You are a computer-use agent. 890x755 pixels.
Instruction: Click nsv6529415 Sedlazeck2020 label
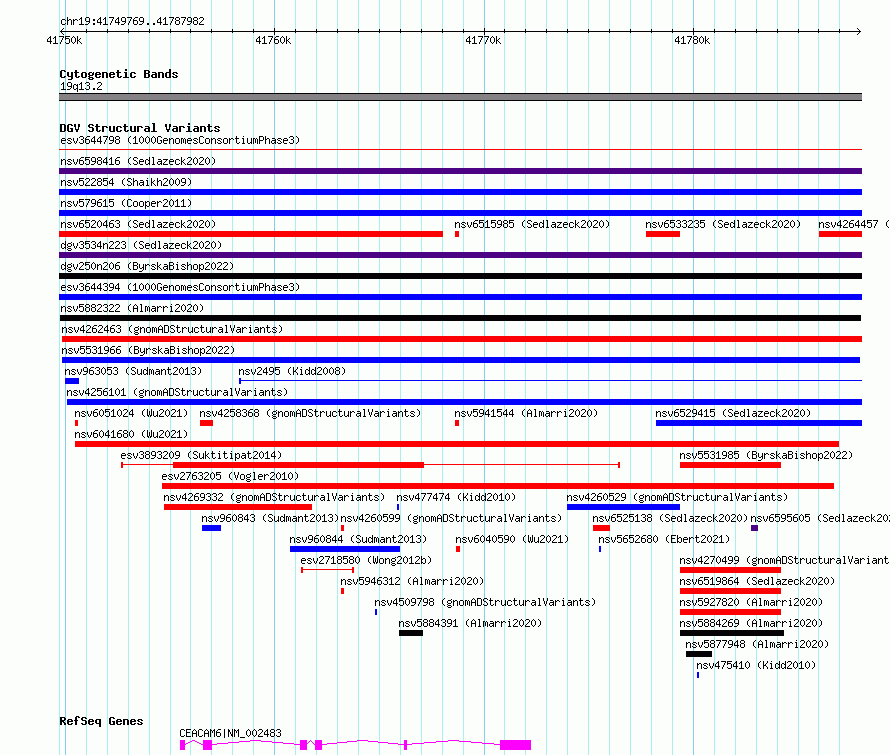click(733, 413)
